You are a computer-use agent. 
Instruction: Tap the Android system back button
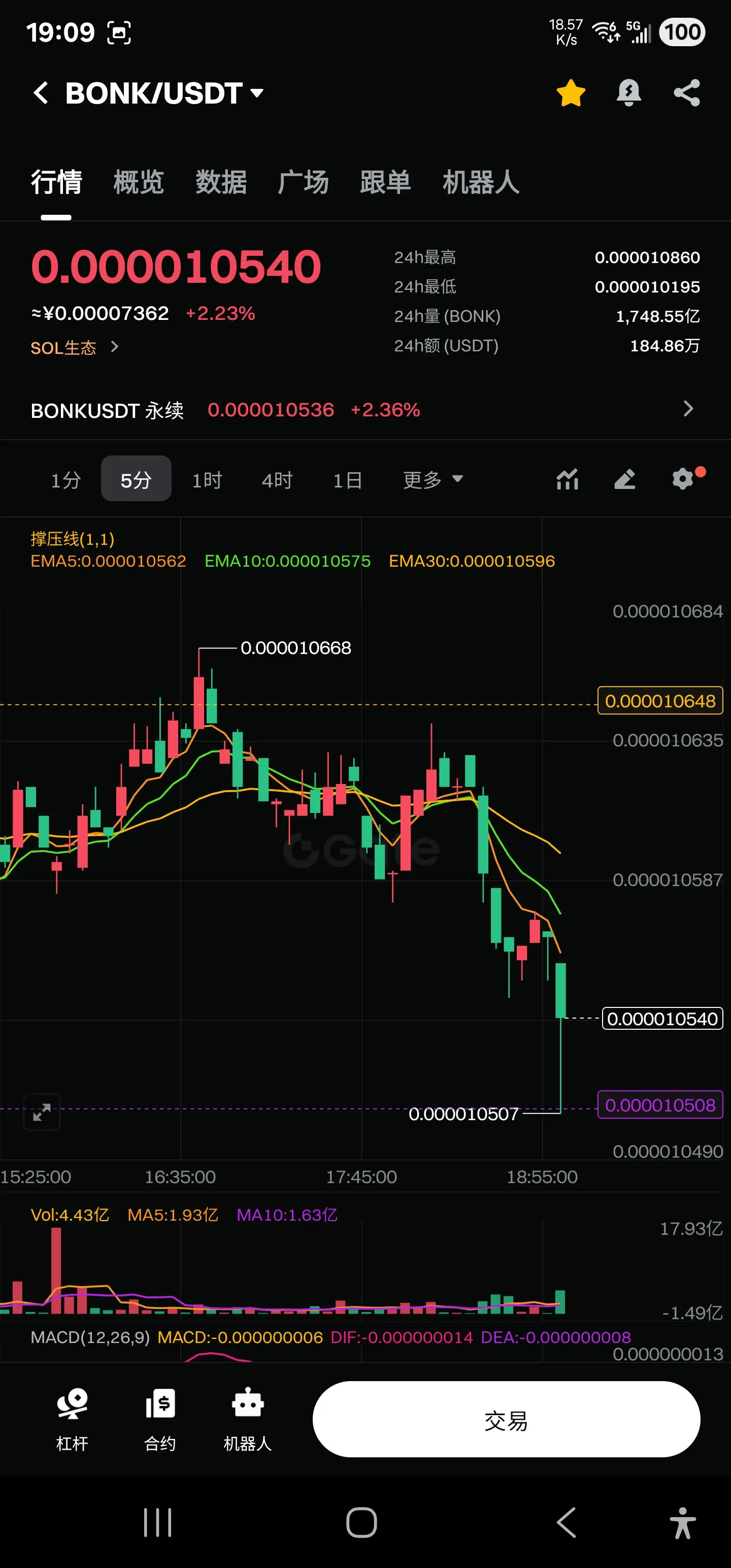(566, 1523)
